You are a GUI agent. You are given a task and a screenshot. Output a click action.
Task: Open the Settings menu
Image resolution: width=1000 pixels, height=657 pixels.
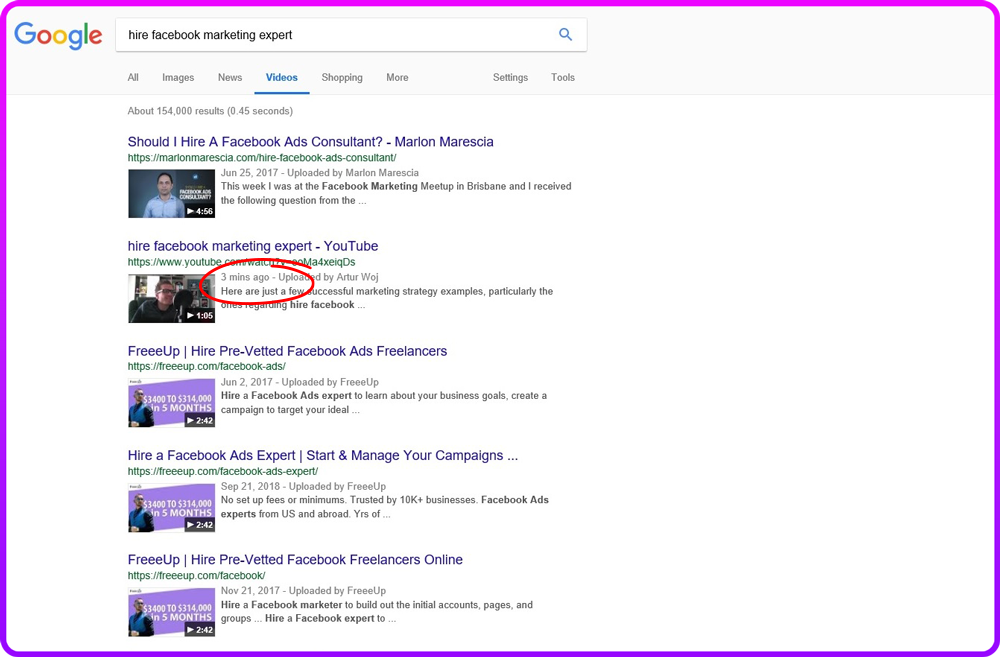[510, 77]
